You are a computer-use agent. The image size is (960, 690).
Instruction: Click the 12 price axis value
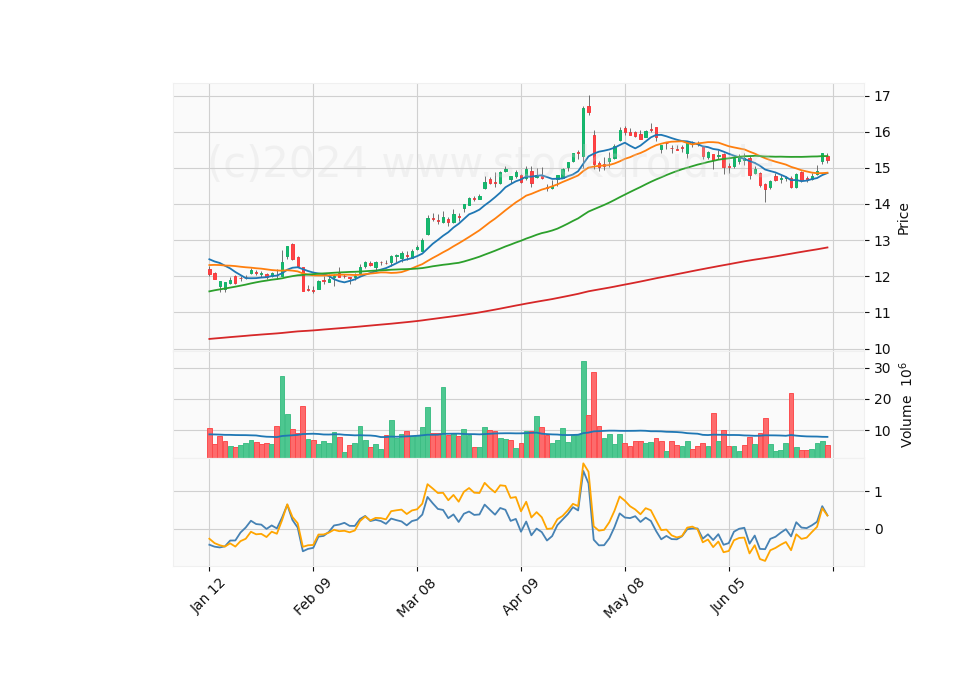882,277
